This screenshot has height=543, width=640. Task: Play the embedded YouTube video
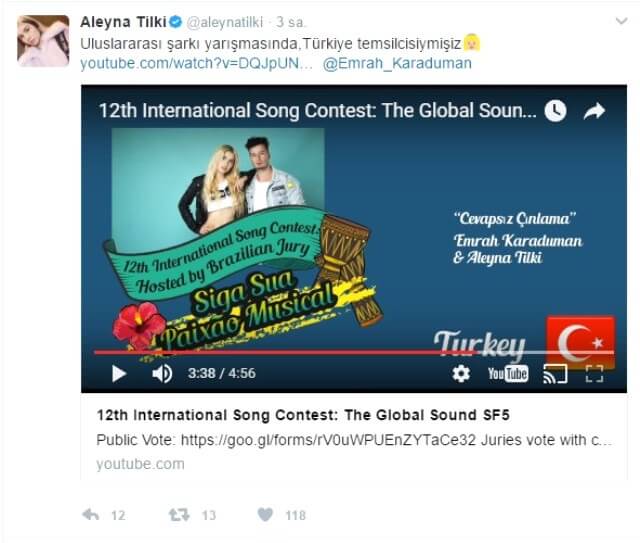(x=119, y=373)
